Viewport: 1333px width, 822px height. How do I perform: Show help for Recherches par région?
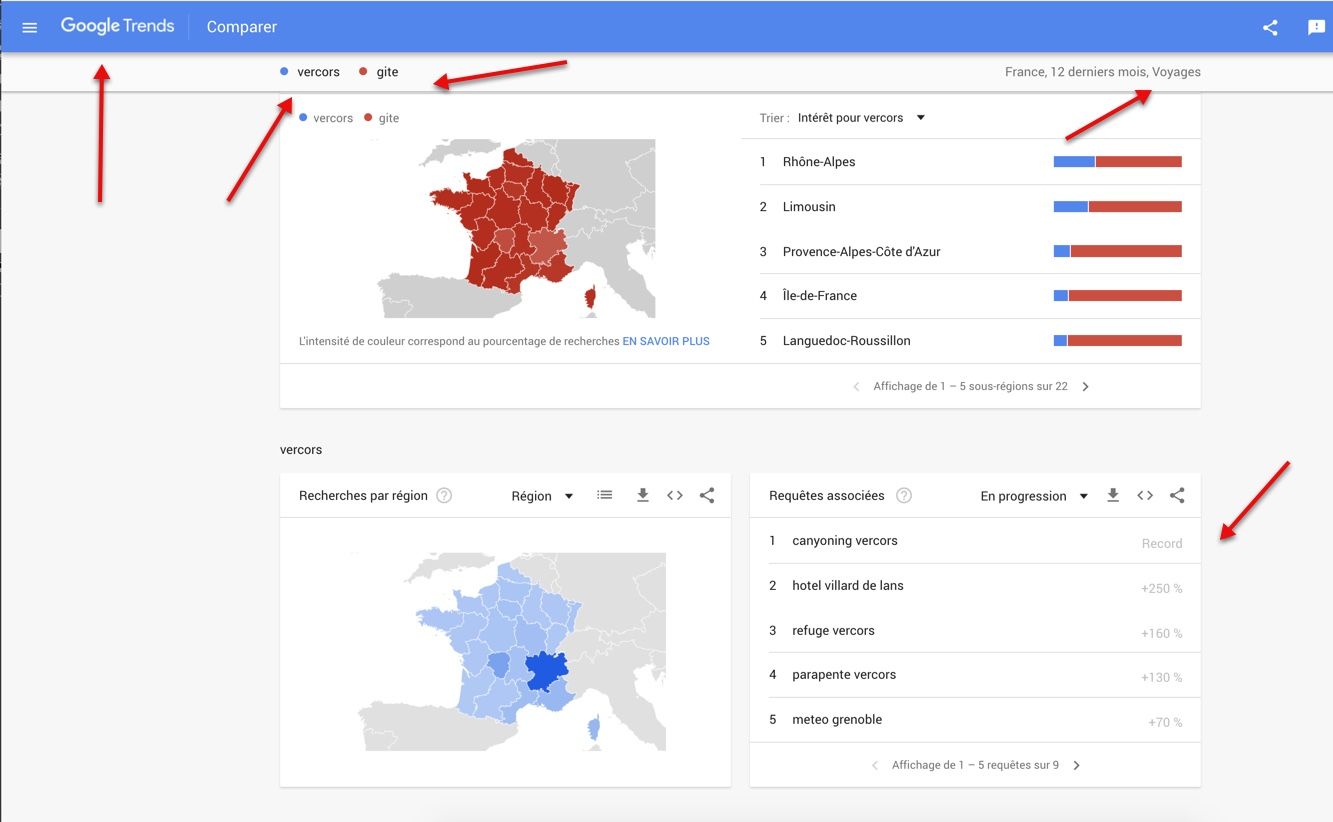tap(444, 495)
